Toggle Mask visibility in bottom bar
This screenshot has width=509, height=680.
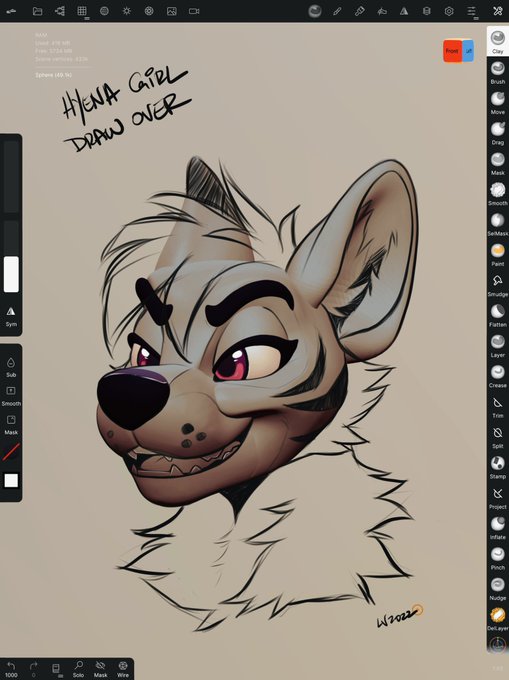point(101,669)
